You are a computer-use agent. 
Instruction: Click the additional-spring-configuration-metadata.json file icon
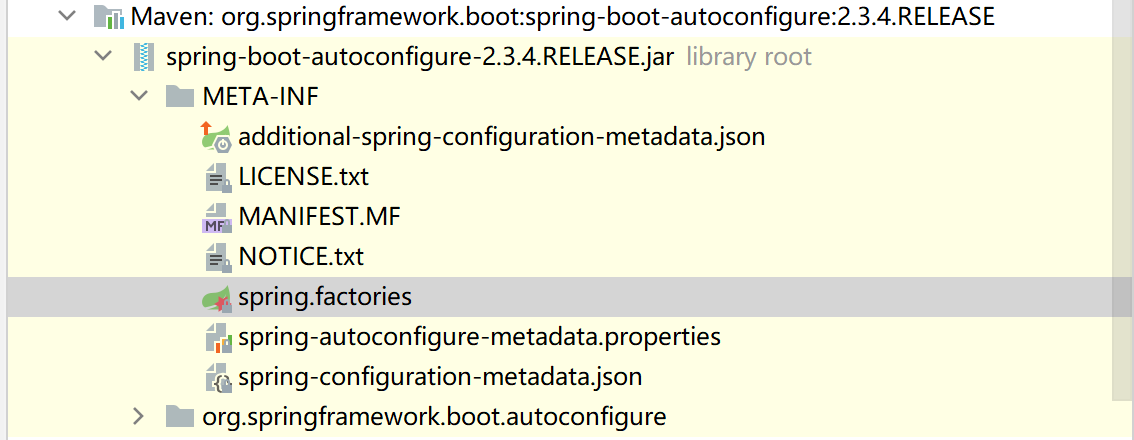coord(216,136)
